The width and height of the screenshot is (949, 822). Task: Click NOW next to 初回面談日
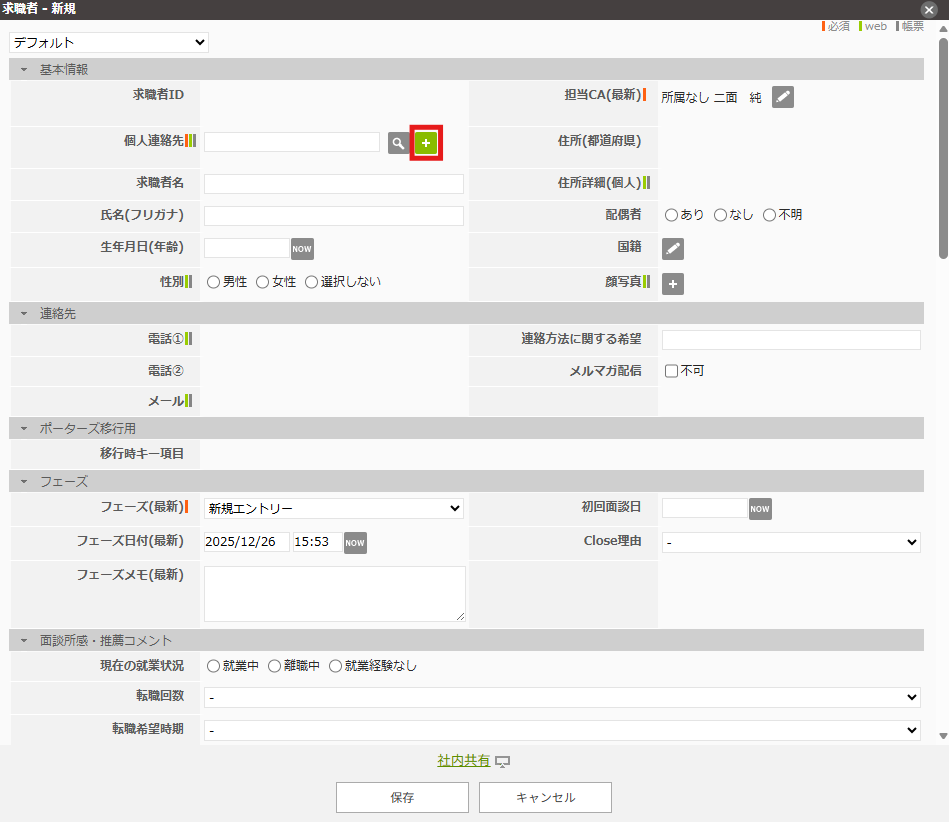[760, 508]
